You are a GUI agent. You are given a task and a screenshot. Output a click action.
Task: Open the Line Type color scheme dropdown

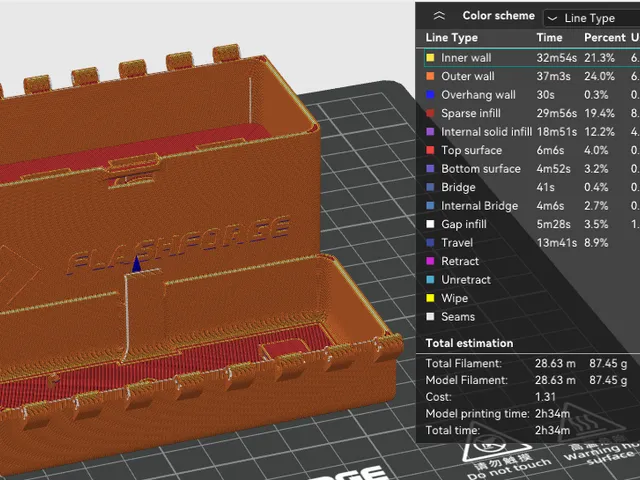point(591,18)
